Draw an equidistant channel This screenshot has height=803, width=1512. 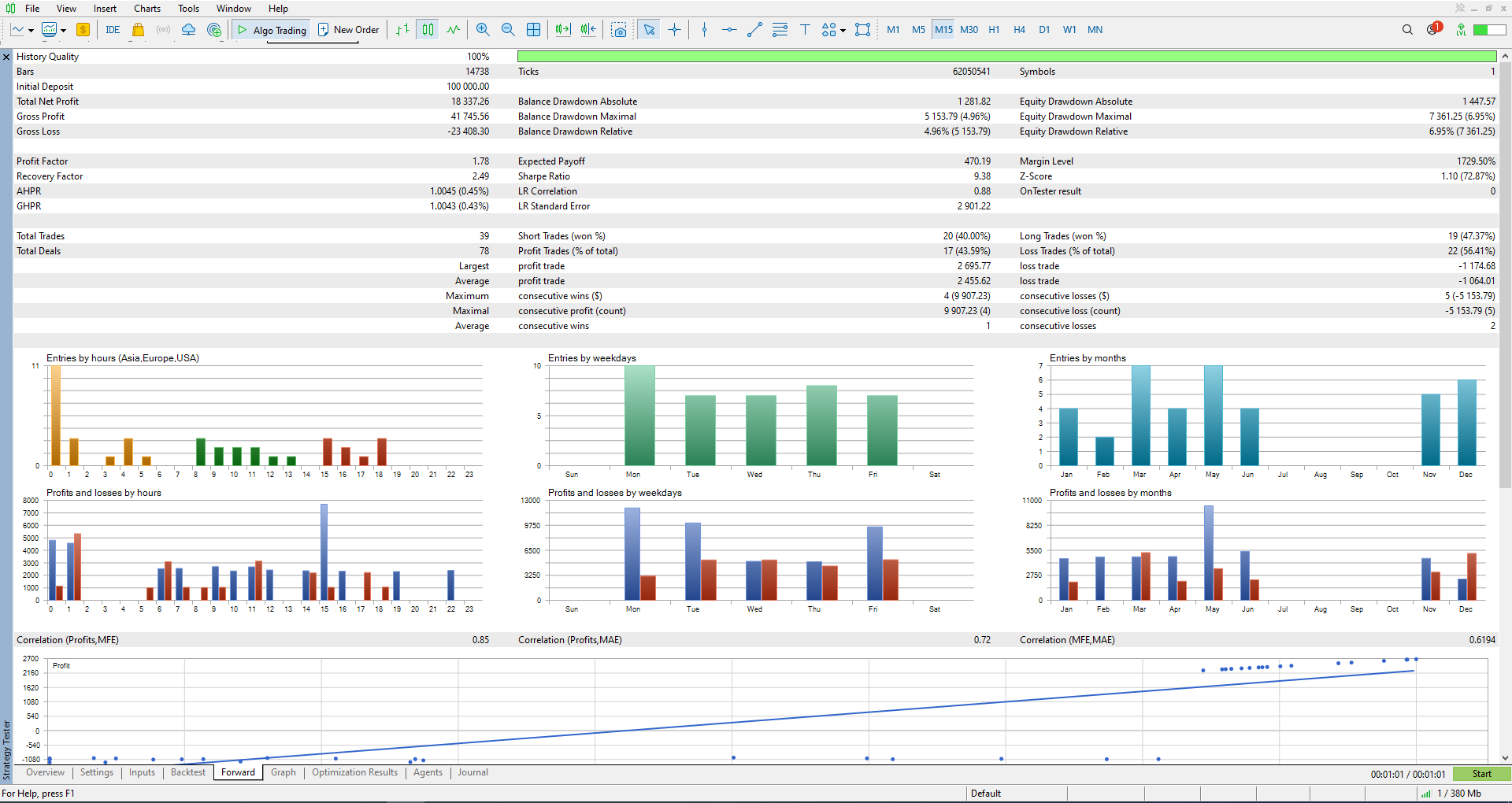[780, 30]
